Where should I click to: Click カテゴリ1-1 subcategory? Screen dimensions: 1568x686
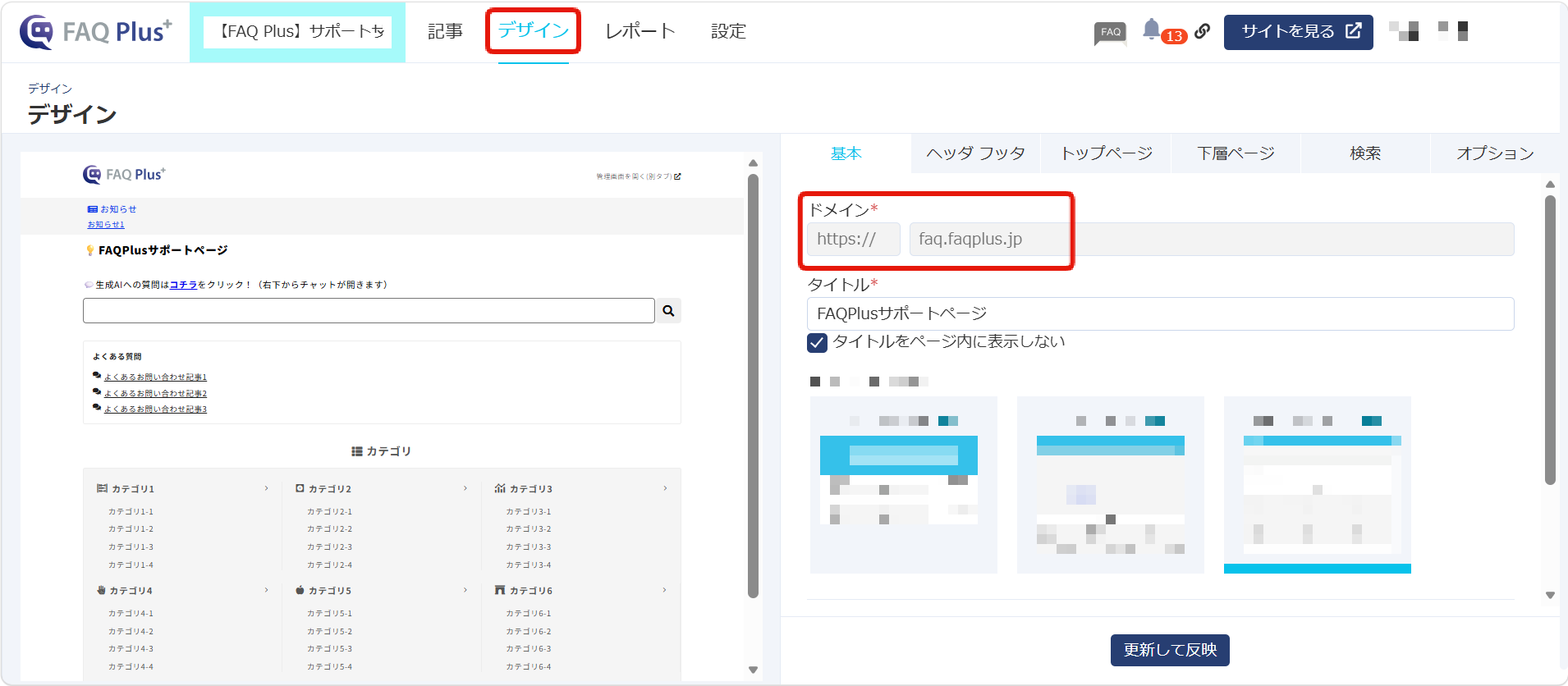pos(131,511)
